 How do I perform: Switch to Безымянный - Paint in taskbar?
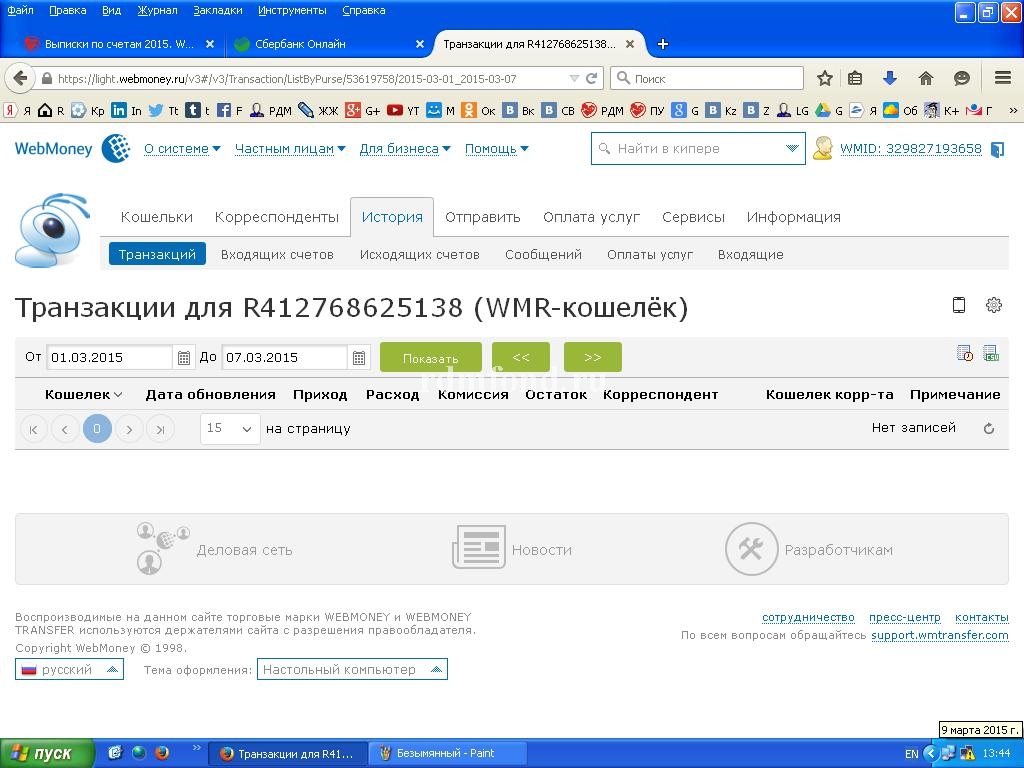point(447,753)
